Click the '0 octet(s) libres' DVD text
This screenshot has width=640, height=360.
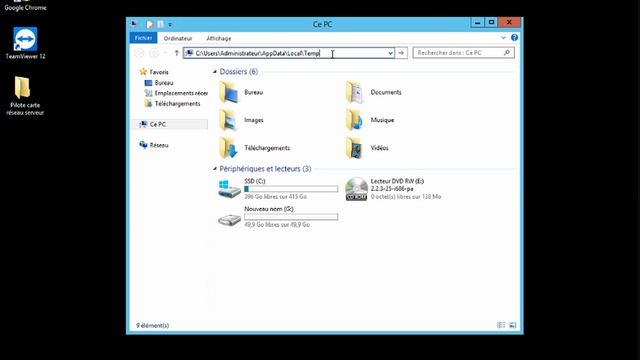click(x=406, y=197)
